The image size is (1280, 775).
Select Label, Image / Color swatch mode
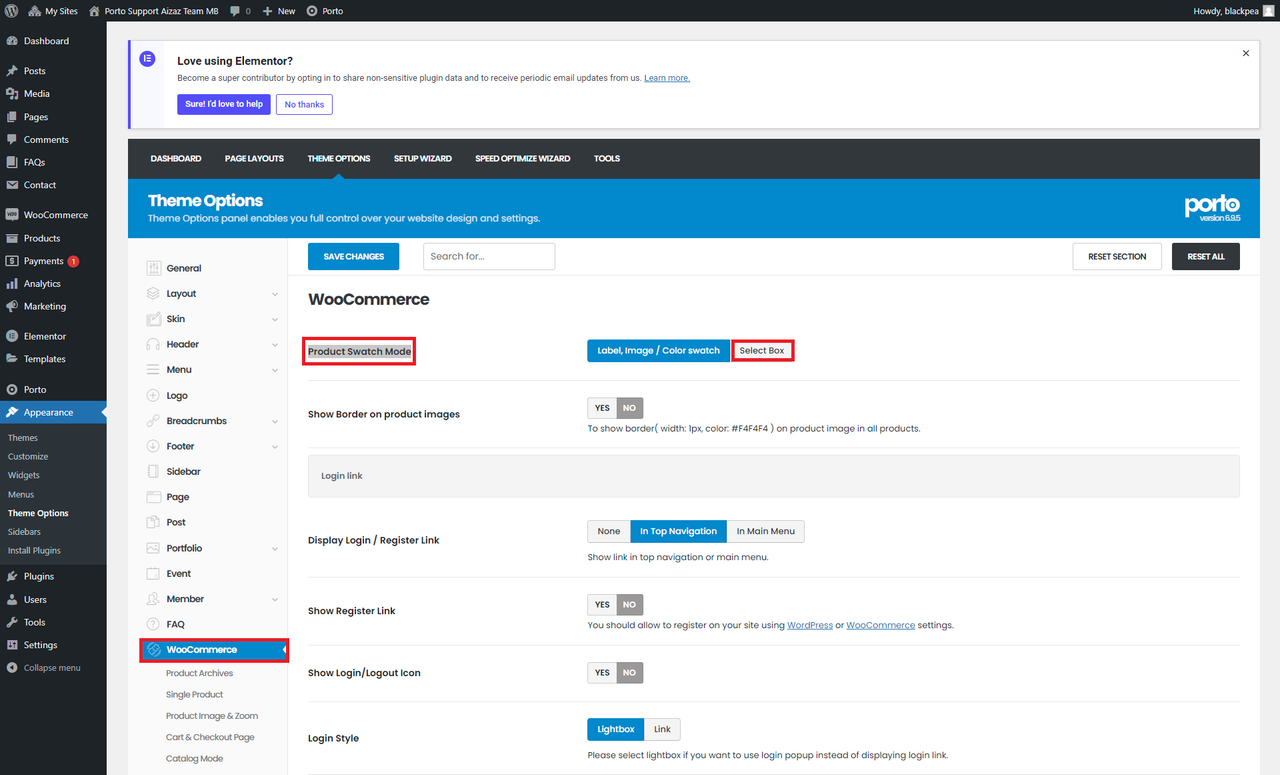click(x=658, y=351)
